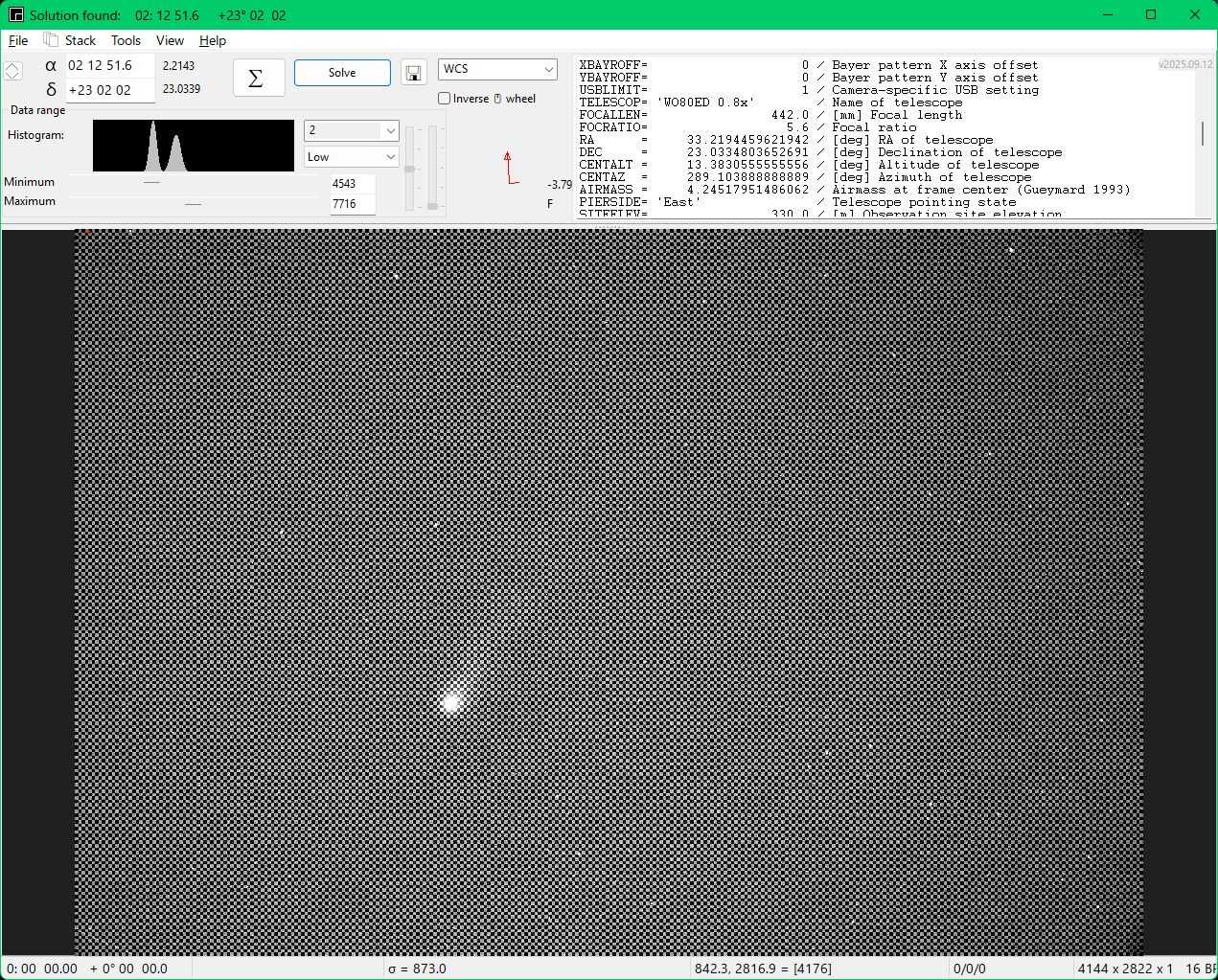This screenshot has height=980, width=1218.
Task: Click the ASTAP app icon in title bar
Action: (15, 15)
